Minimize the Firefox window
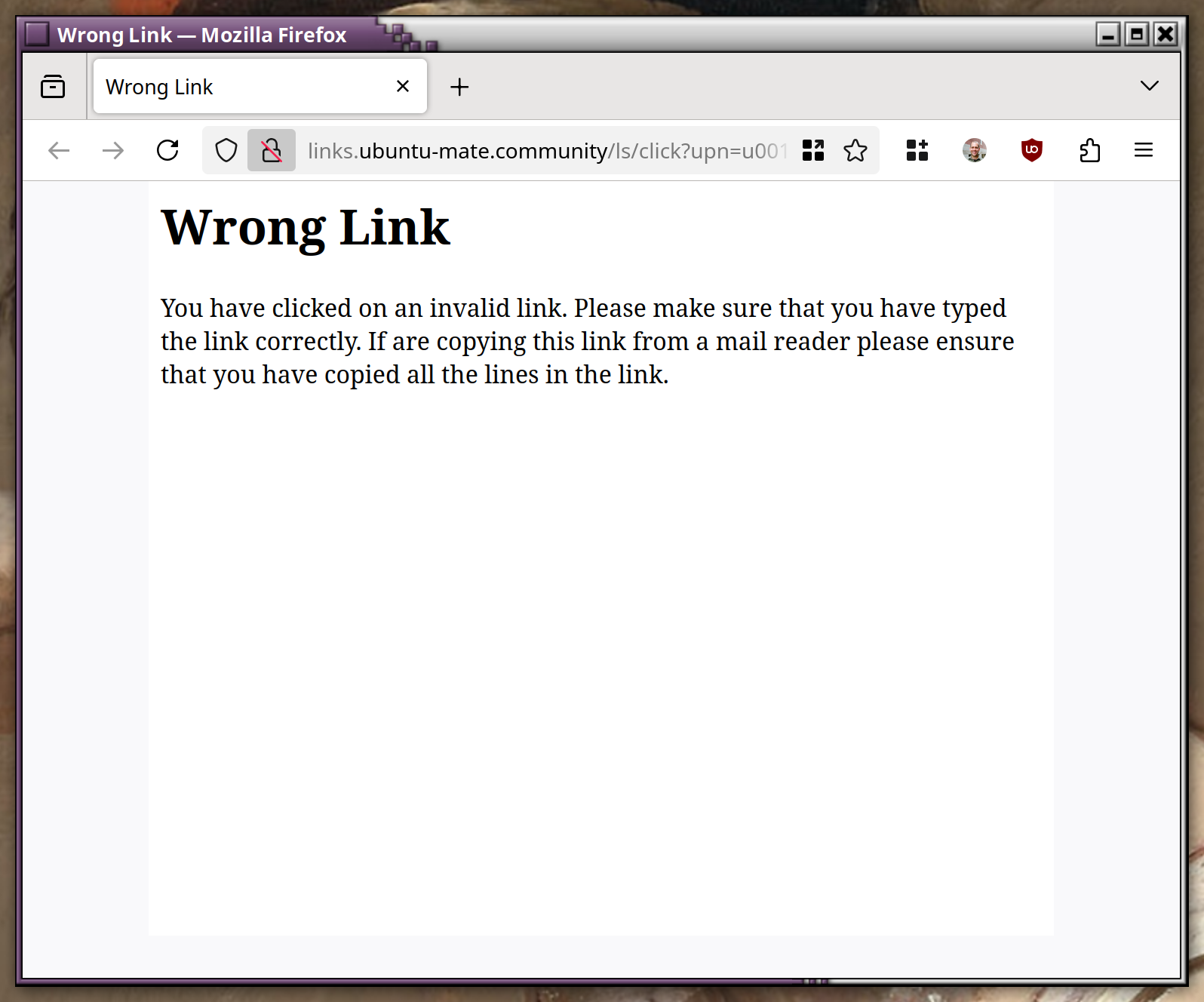 1107,35
